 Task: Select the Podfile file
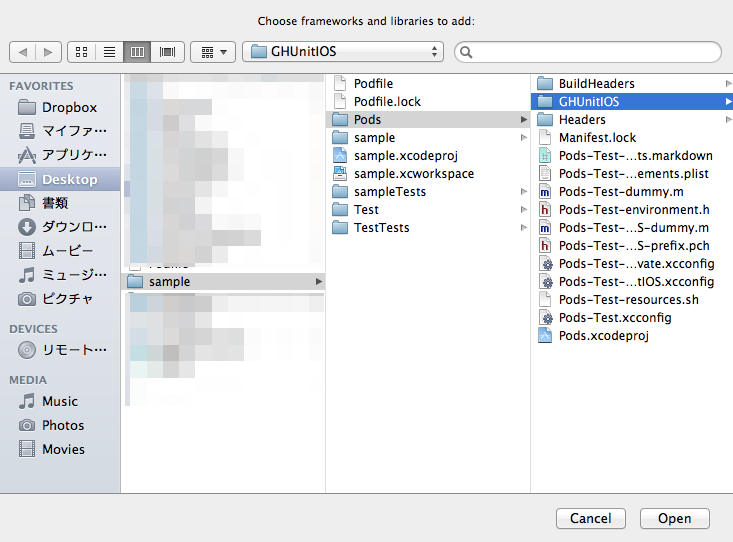[x=428, y=84]
